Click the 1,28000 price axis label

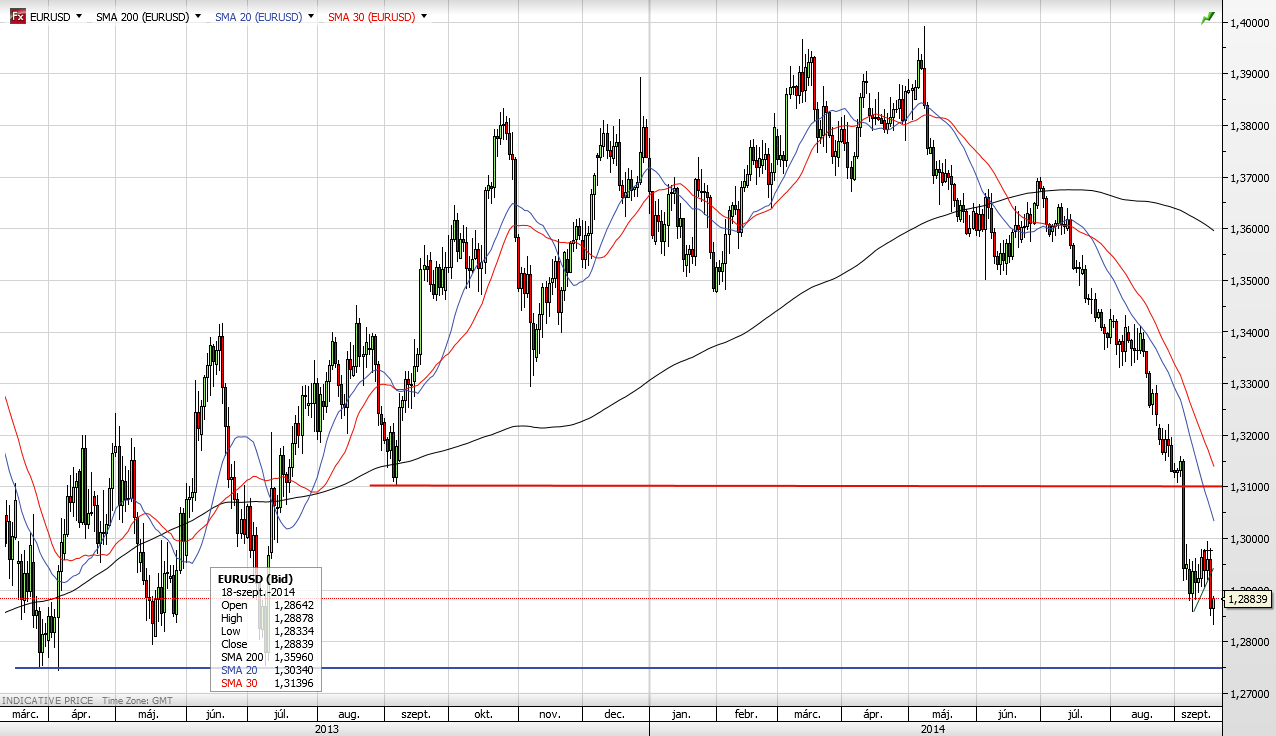tap(1249, 642)
